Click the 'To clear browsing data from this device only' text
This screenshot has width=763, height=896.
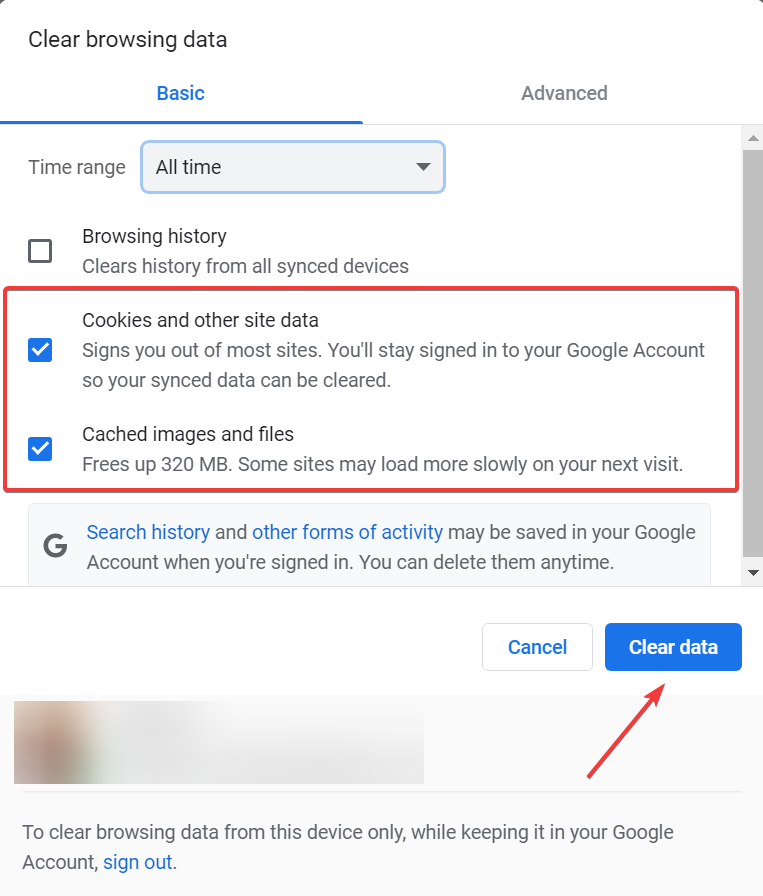(x=348, y=847)
